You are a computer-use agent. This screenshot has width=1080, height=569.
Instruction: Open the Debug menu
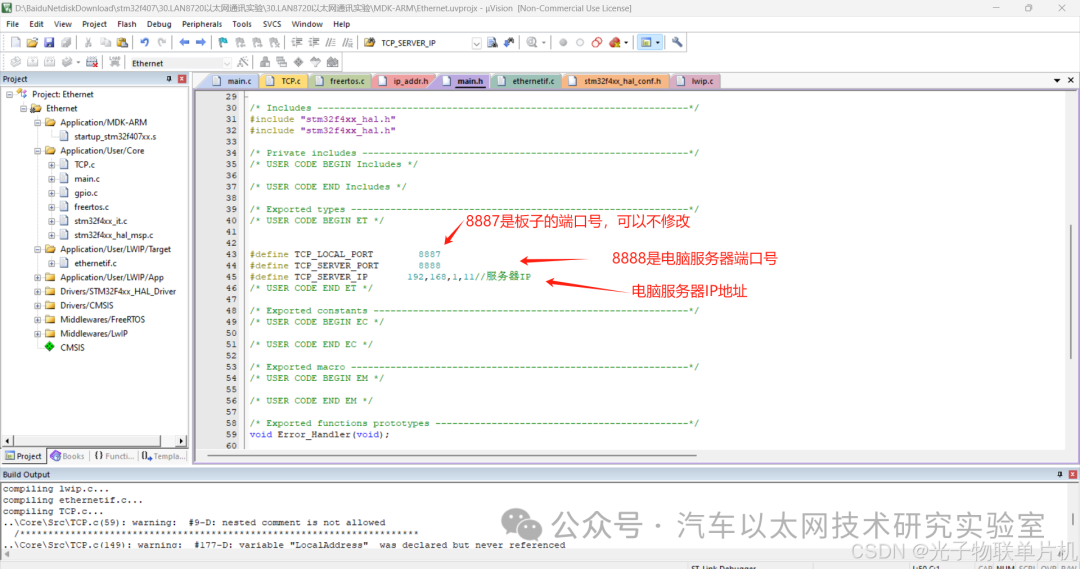point(159,24)
